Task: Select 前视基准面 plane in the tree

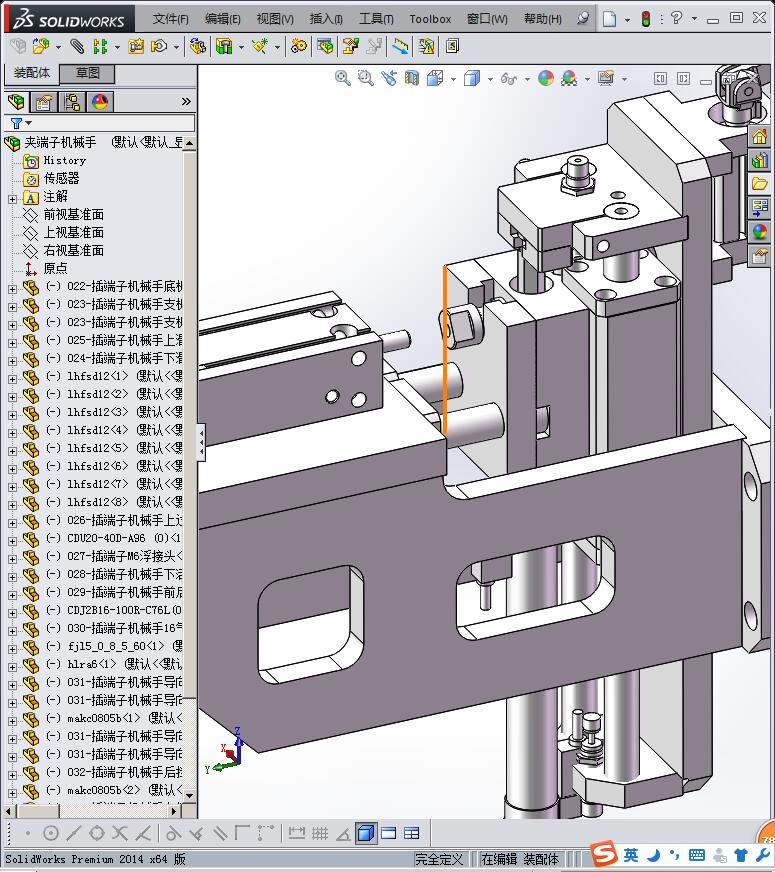Action: [x=73, y=215]
